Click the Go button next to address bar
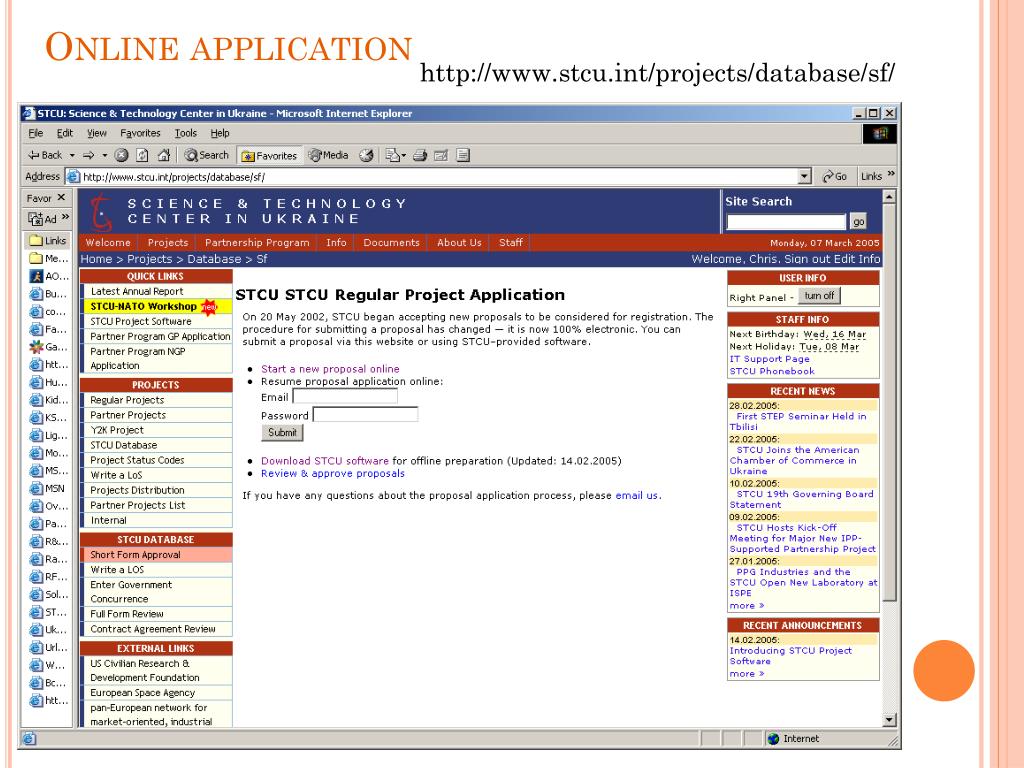Viewport: 1024px width, 768px height. 835,176
